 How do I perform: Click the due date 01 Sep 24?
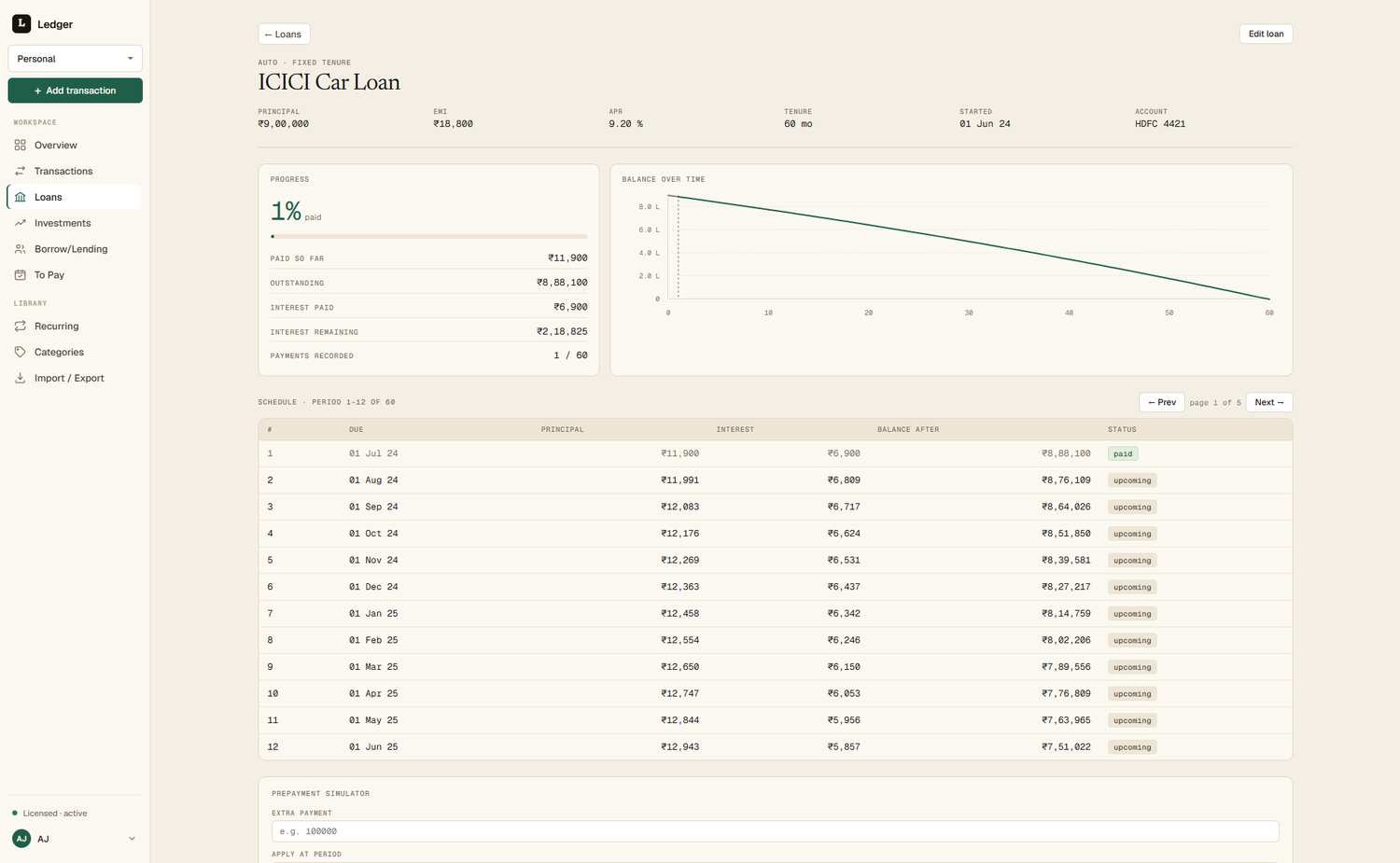pos(373,507)
